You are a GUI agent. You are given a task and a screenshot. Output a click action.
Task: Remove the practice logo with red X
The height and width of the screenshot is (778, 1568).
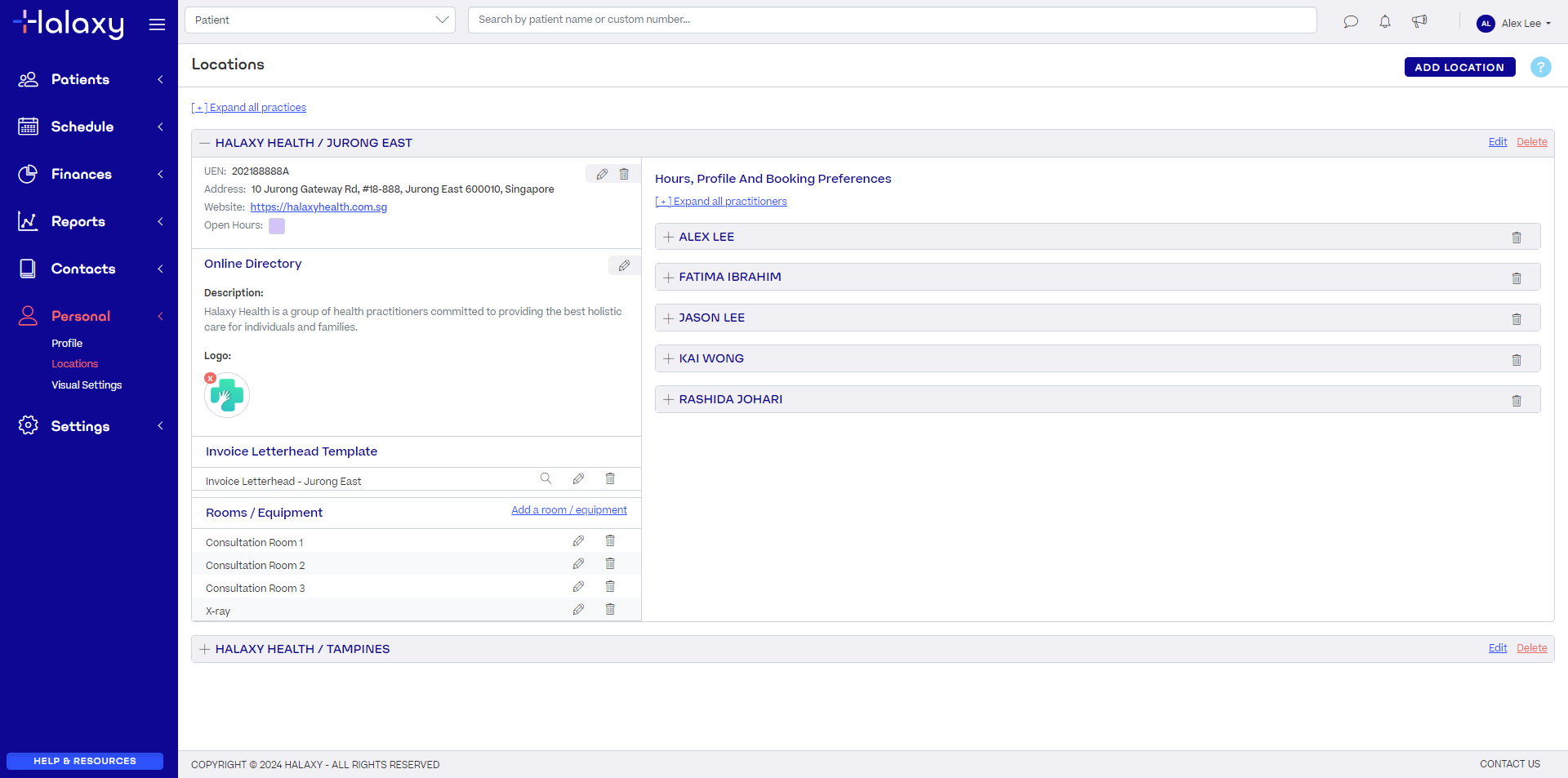[210, 378]
